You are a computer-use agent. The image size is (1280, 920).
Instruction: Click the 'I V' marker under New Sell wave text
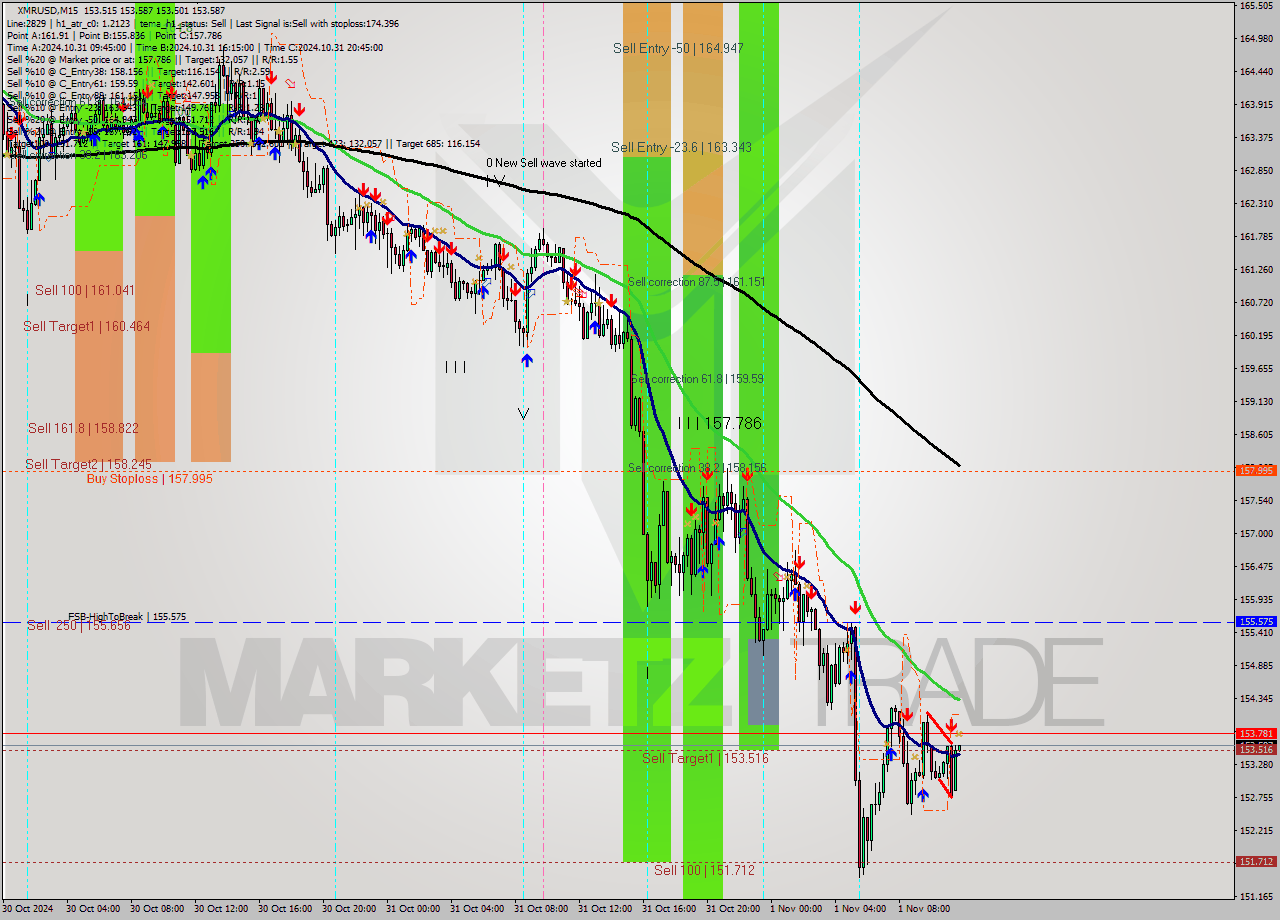point(495,181)
